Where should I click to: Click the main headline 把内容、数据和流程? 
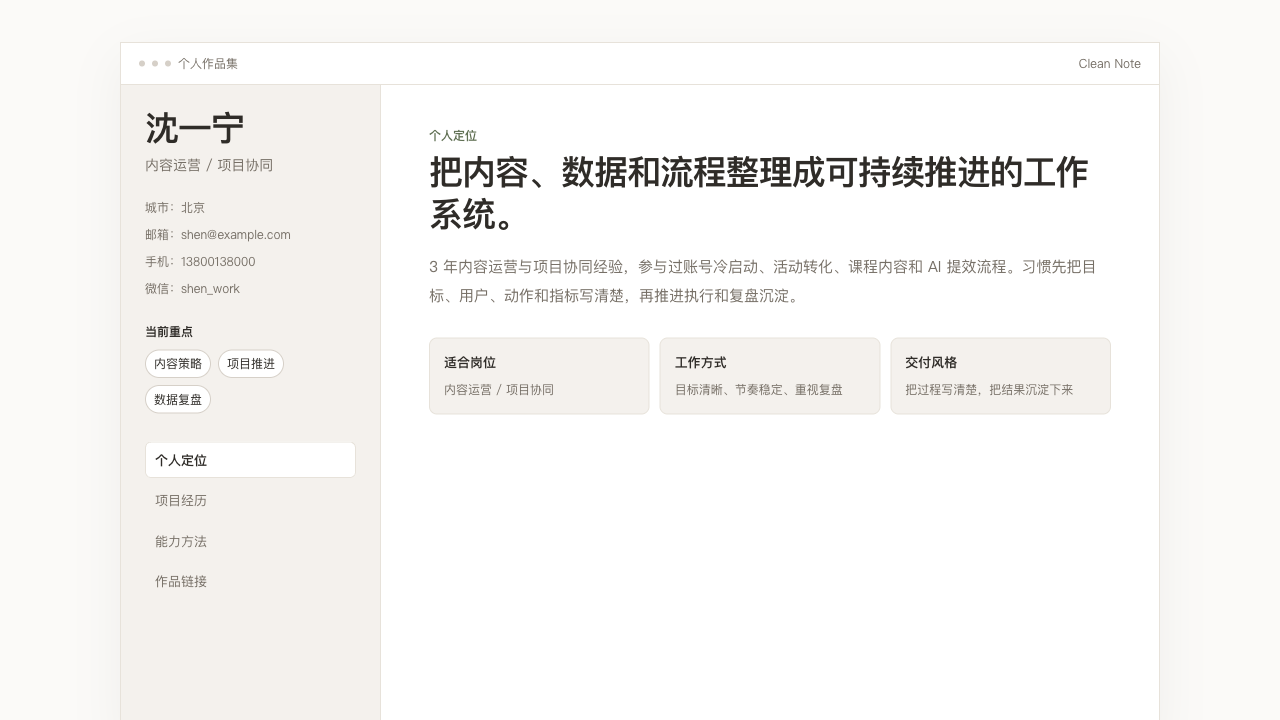coord(758,193)
